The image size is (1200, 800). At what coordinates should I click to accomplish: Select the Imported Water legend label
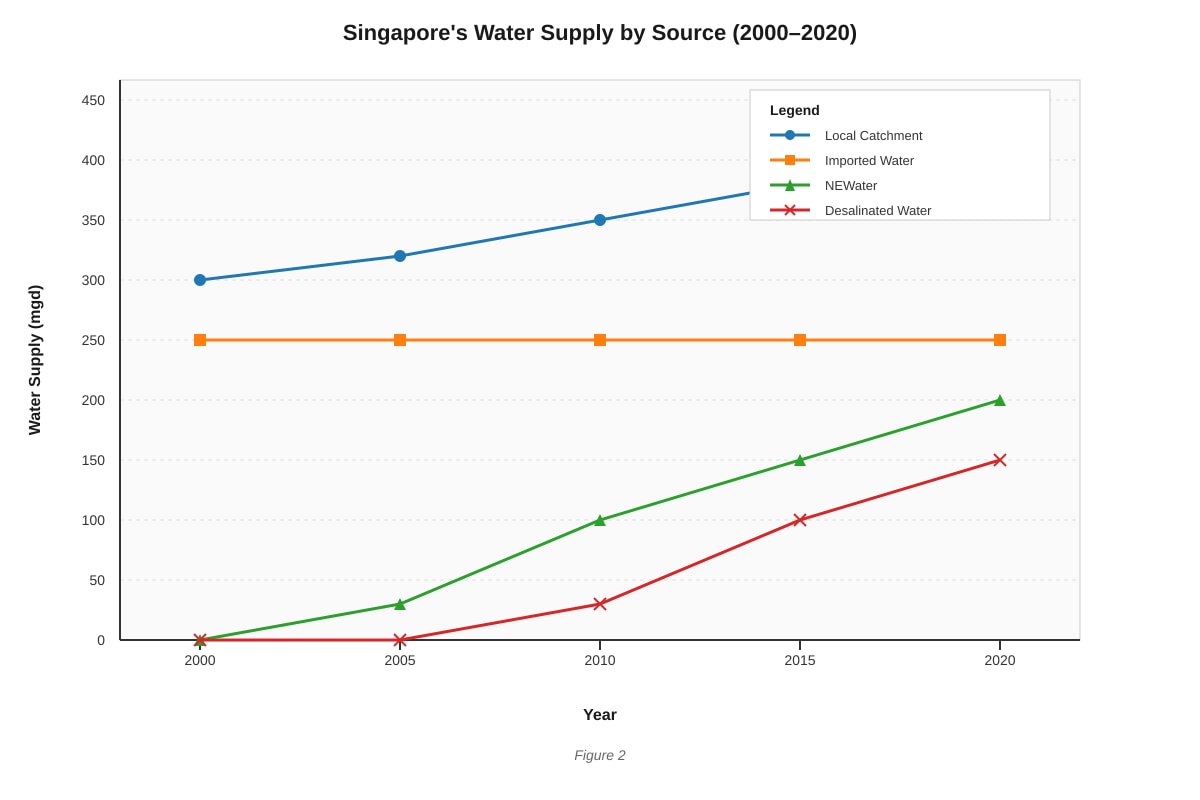(869, 160)
